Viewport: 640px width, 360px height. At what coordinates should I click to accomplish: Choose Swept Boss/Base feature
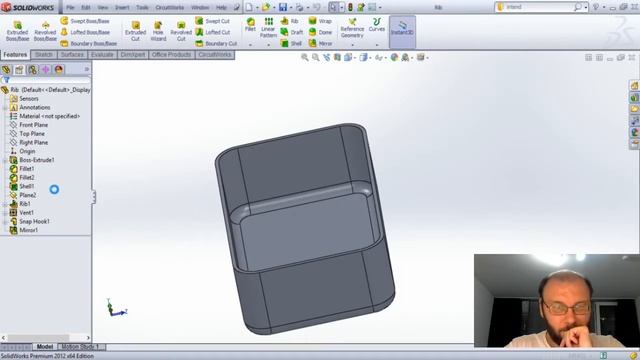pos(85,21)
